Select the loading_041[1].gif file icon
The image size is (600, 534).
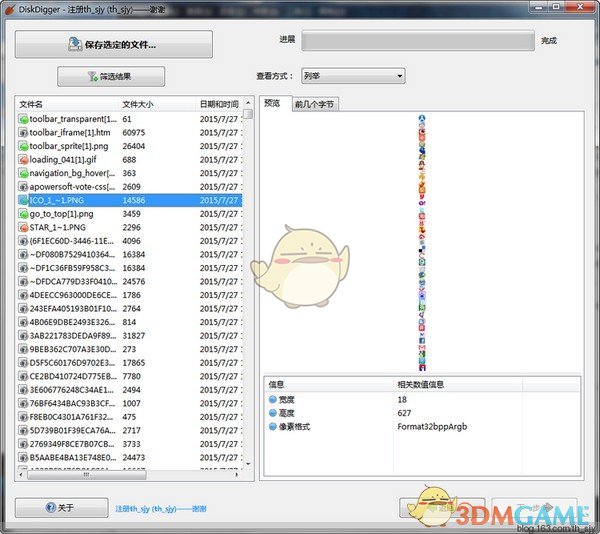tap(23, 160)
